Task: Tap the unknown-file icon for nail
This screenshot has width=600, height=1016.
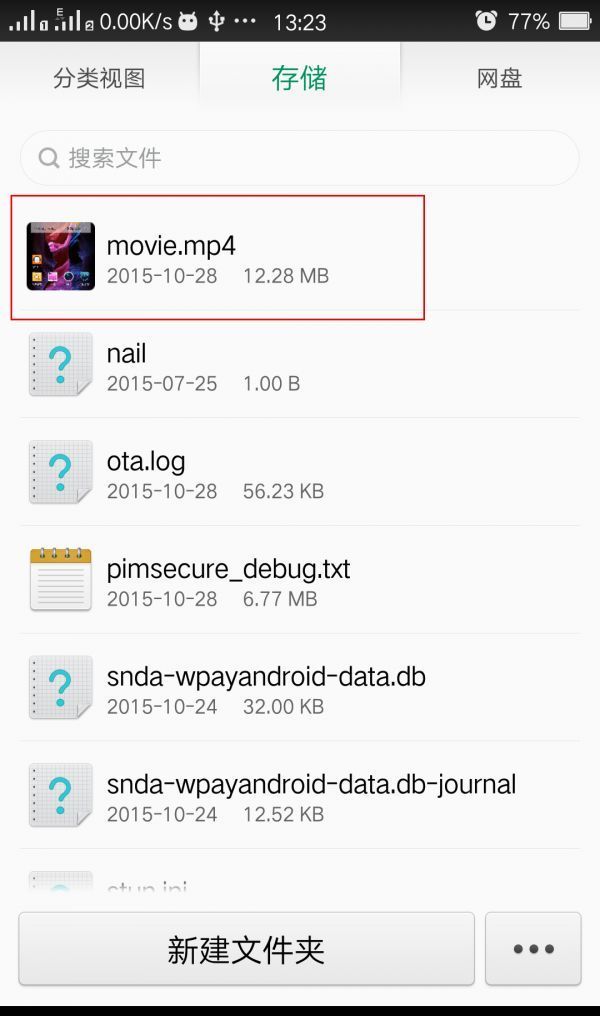Action: pos(60,364)
